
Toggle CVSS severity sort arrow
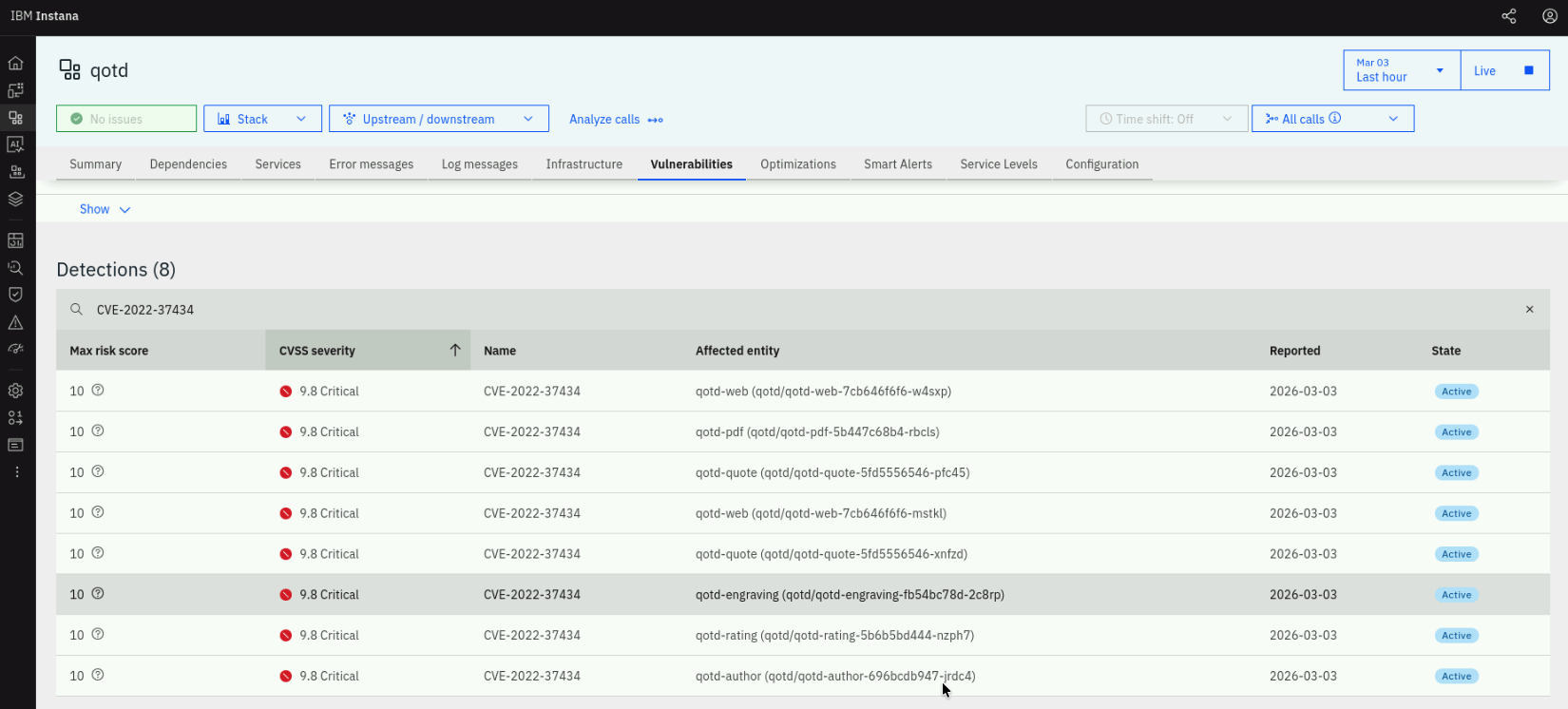(x=455, y=351)
